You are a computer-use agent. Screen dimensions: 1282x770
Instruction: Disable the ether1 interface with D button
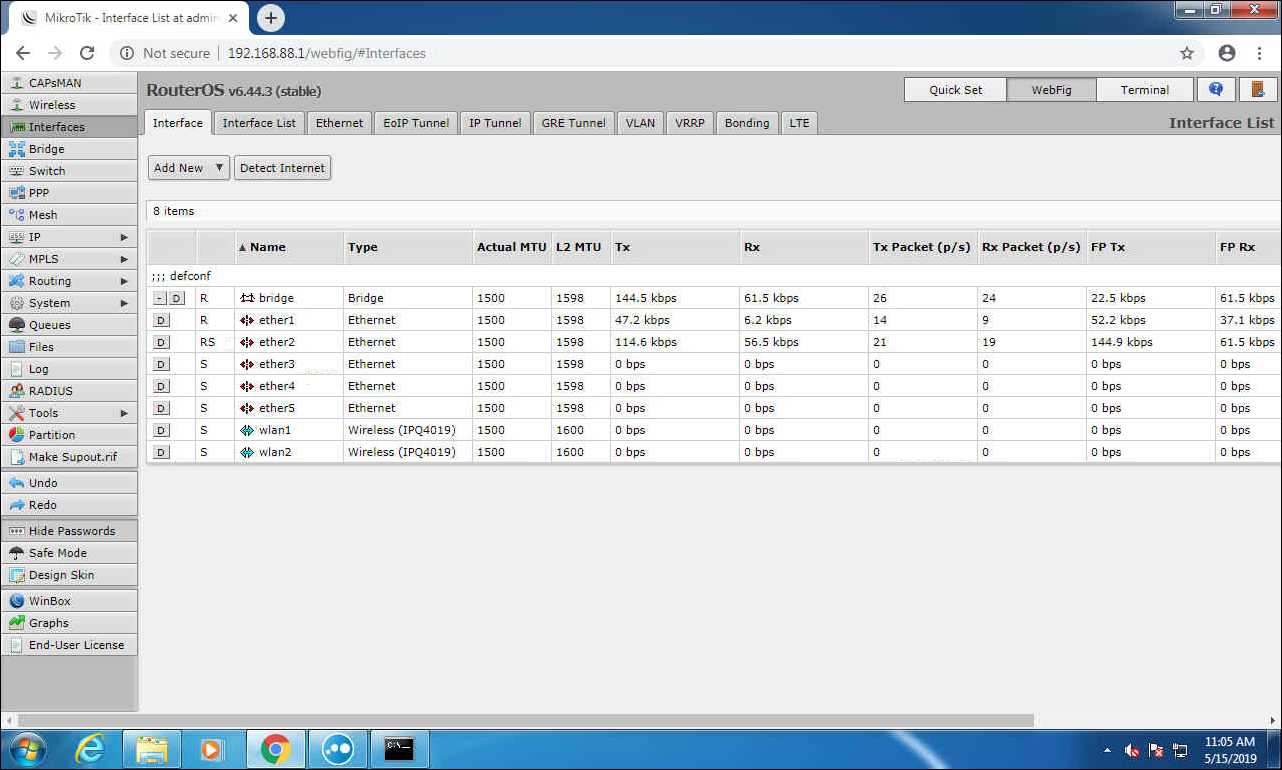(161, 320)
